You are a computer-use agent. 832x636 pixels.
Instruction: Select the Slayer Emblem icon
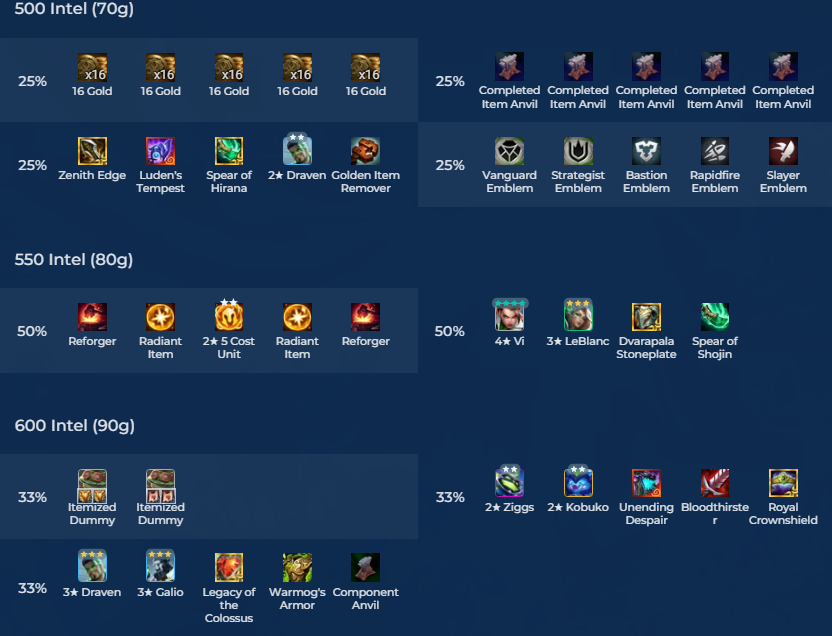[x=783, y=151]
